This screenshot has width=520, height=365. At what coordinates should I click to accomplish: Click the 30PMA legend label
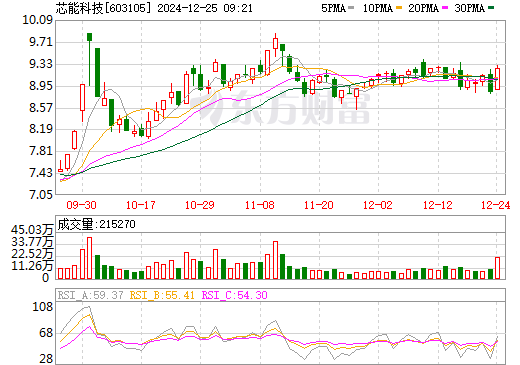pyautogui.click(x=469, y=8)
